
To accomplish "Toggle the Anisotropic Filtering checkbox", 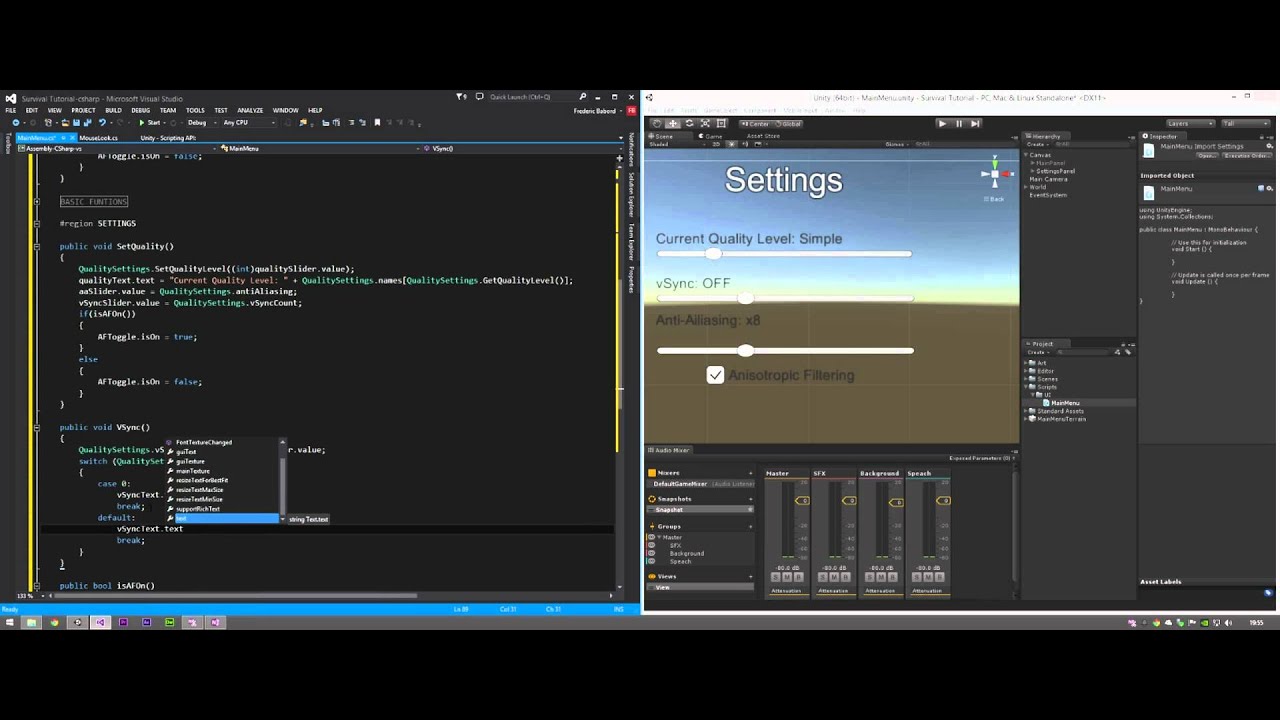I will click(715, 375).
